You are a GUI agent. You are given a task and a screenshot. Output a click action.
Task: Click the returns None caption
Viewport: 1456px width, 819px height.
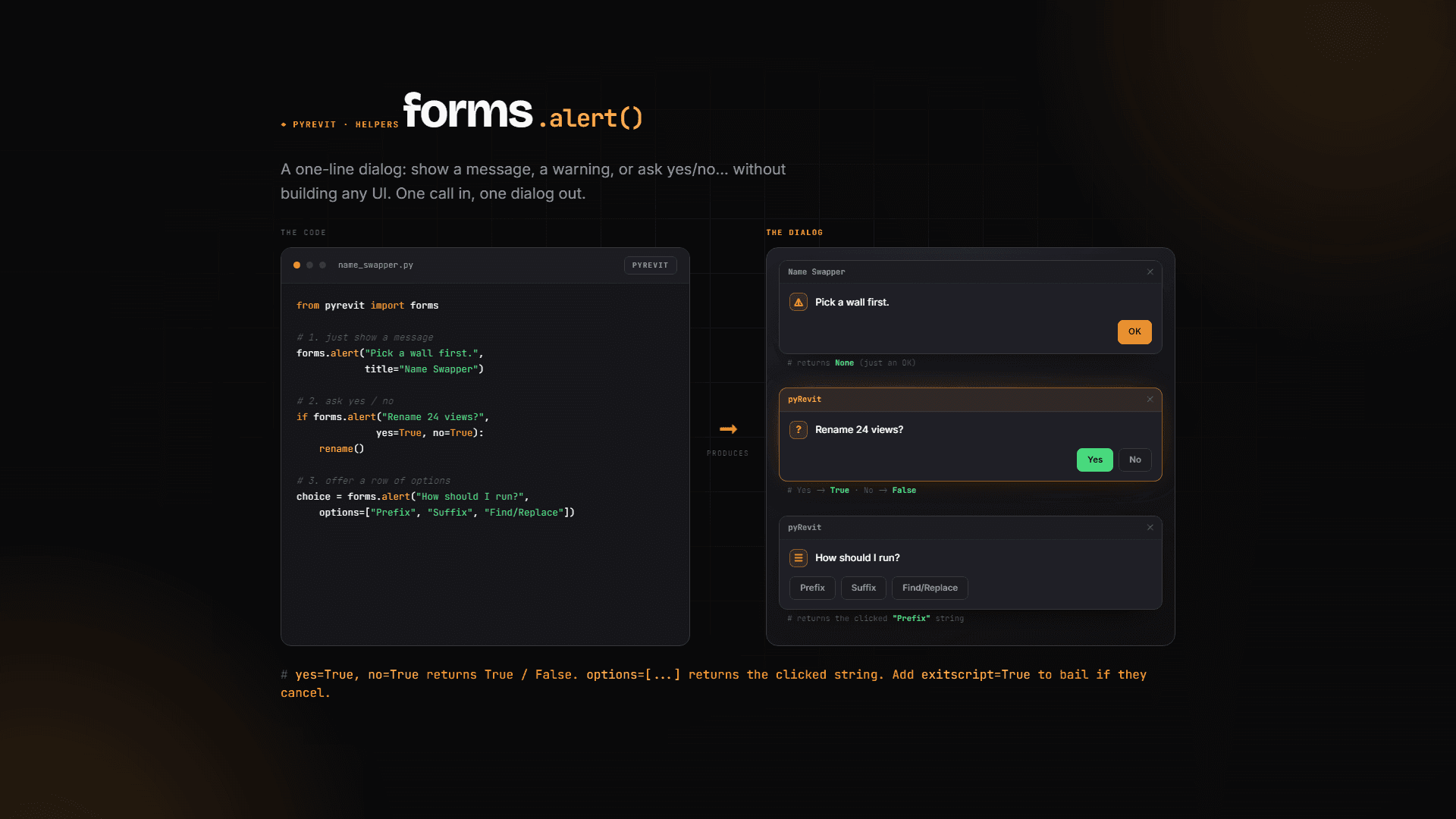click(851, 362)
